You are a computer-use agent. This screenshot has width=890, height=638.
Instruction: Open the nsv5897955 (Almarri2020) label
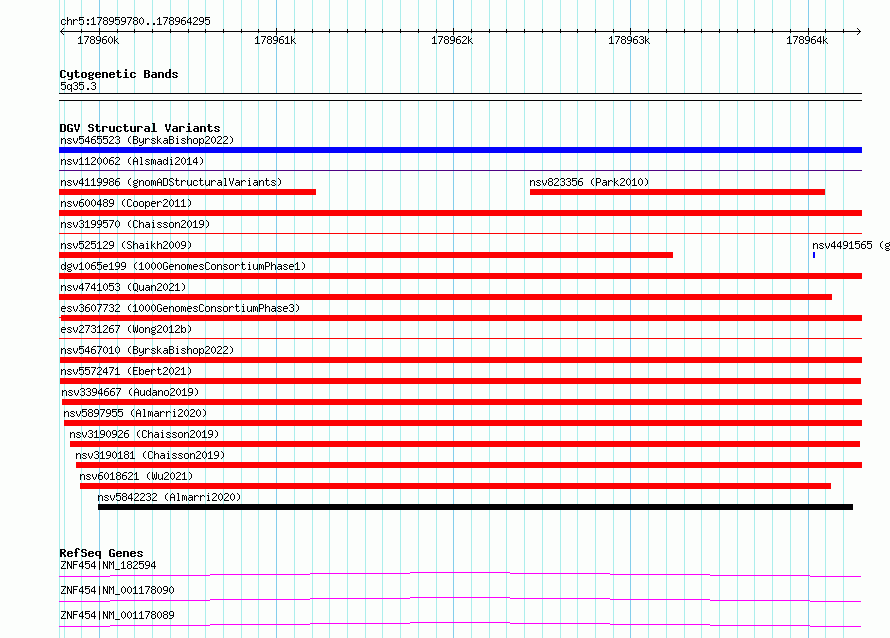[135, 413]
